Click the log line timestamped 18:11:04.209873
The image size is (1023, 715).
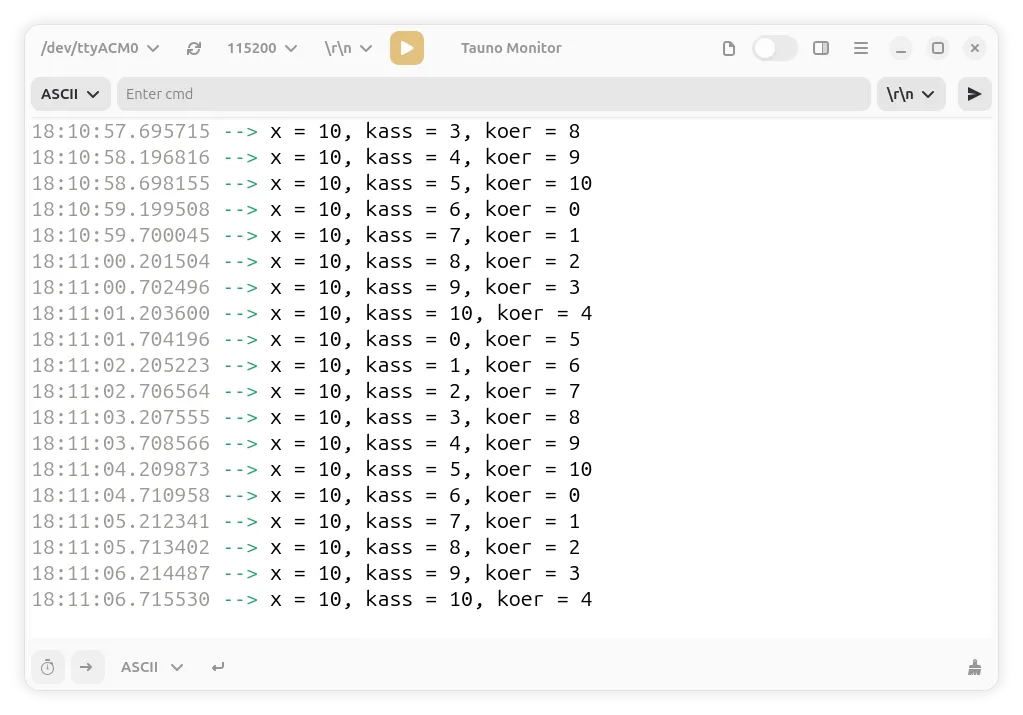click(x=312, y=469)
